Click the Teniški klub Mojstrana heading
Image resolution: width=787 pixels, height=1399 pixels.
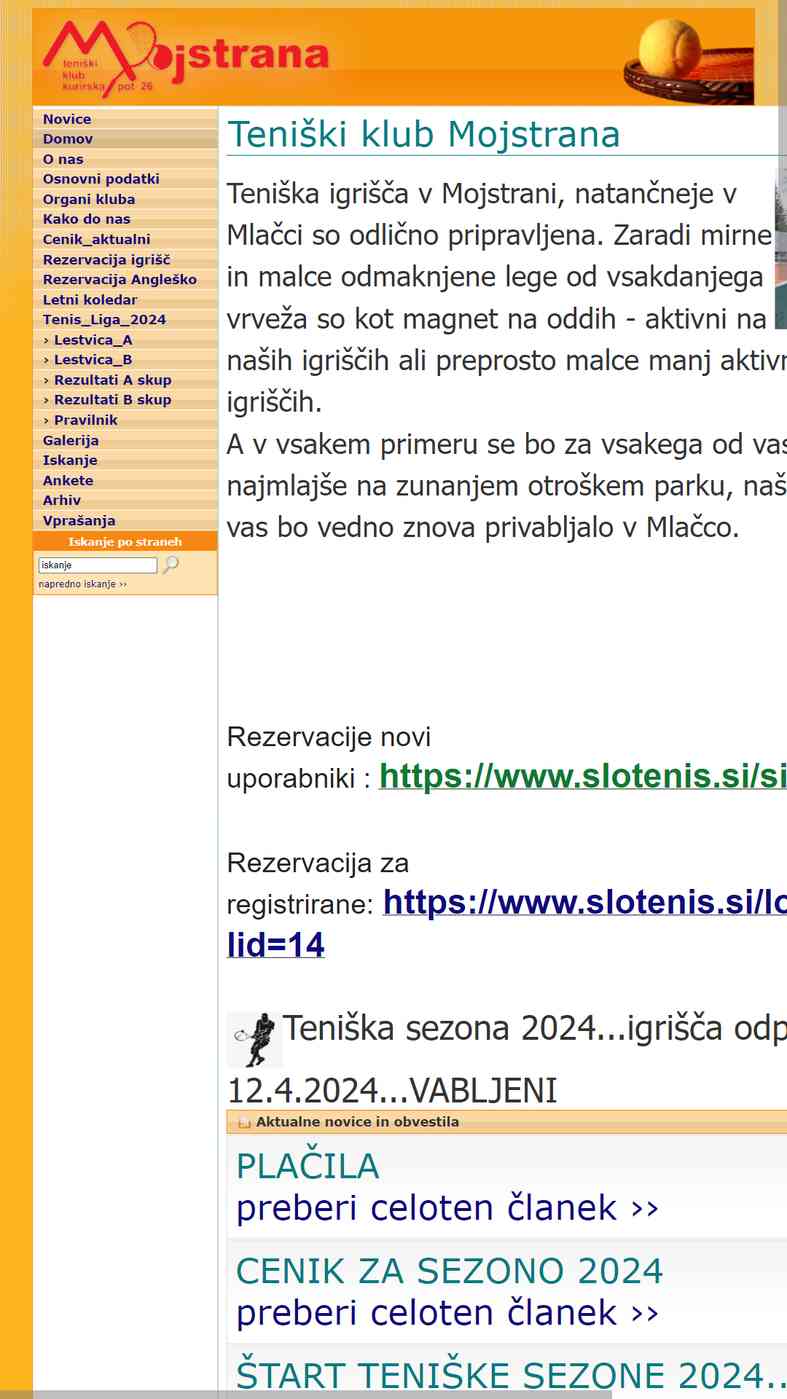[424, 134]
